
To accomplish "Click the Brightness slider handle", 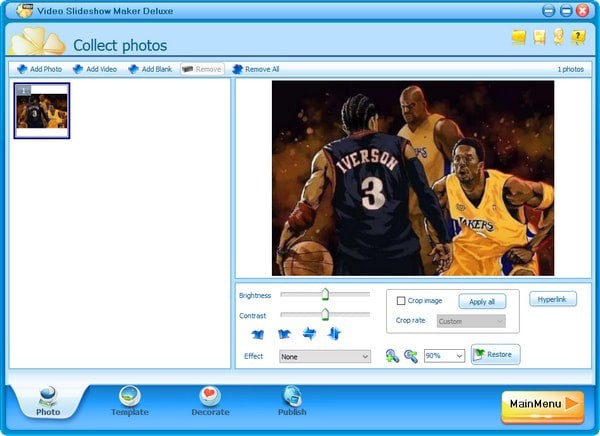I will click(x=325, y=294).
